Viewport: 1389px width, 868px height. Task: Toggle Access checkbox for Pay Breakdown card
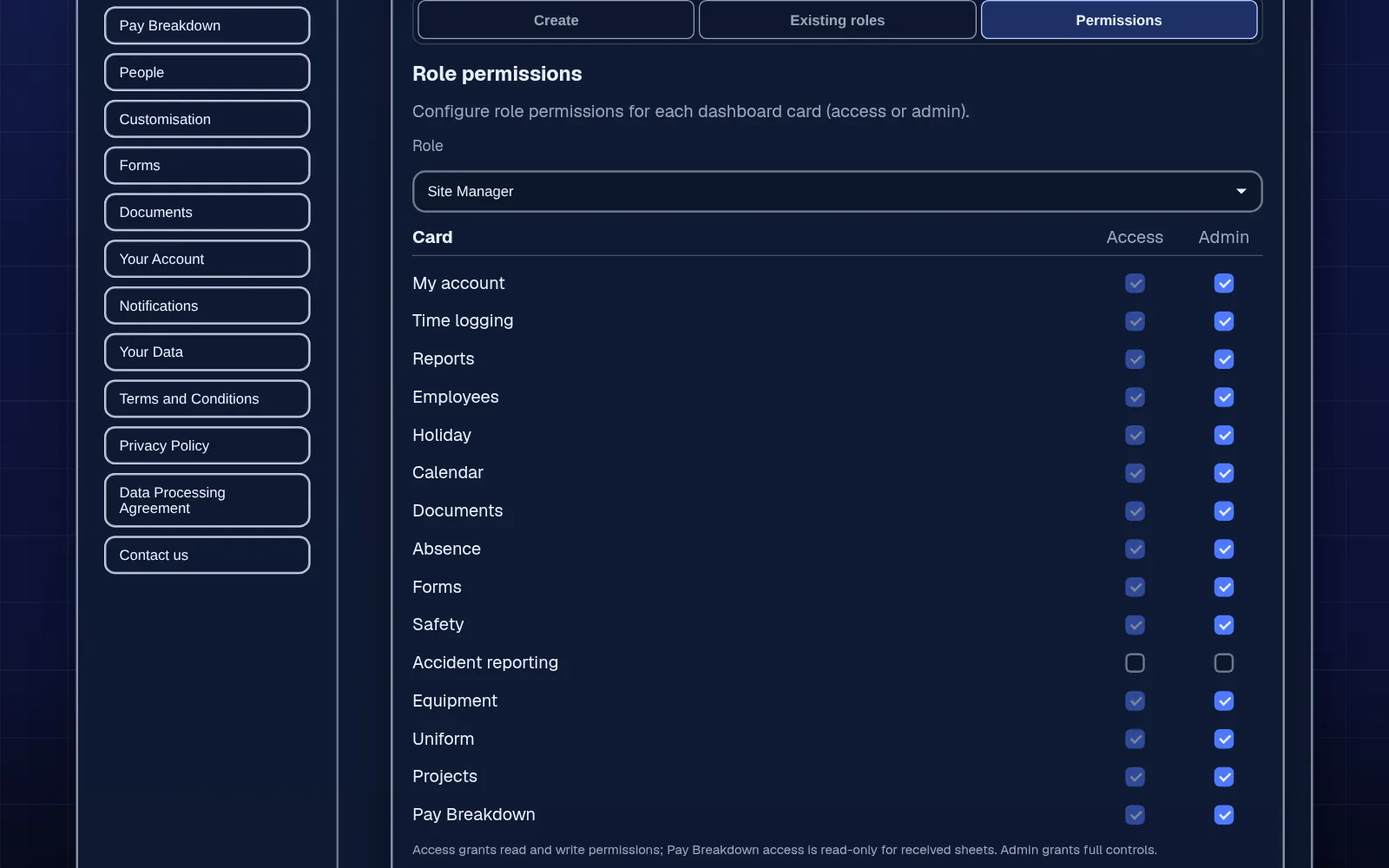tap(1135, 815)
